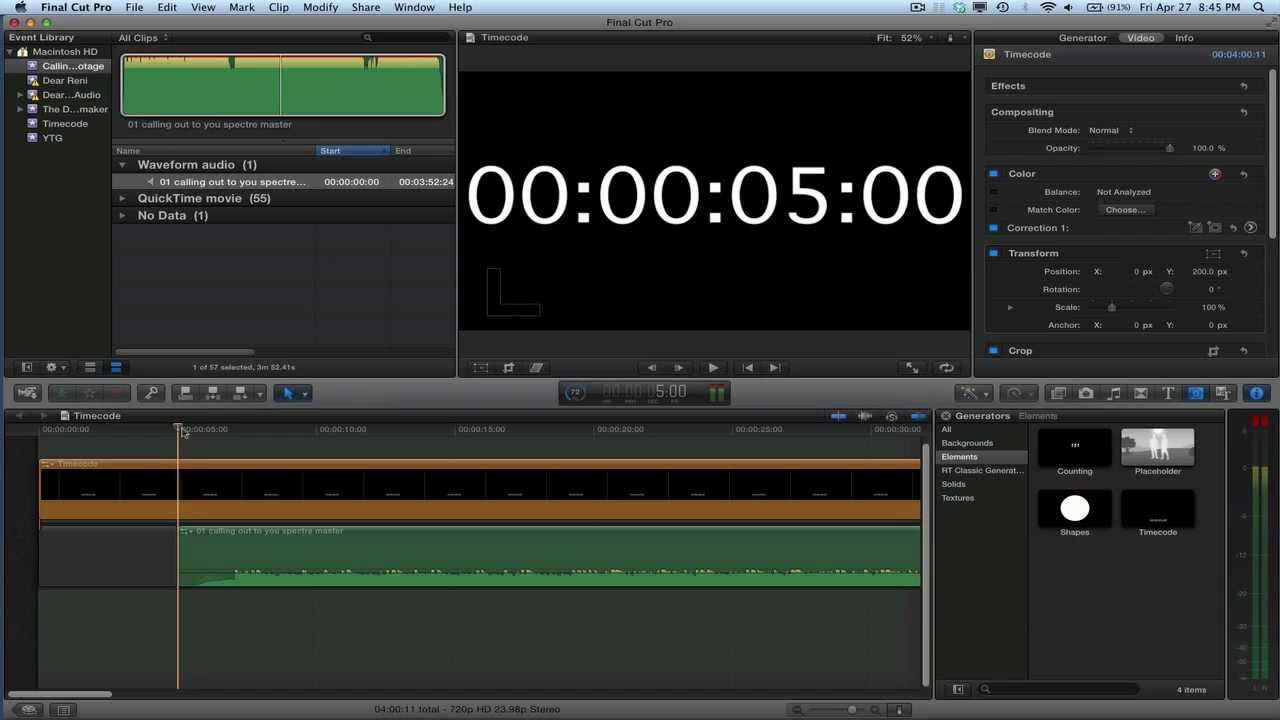Show the effects browser icon
Image resolution: width=1280 pixels, height=720 pixels.
pyautogui.click(x=1058, y=394)
